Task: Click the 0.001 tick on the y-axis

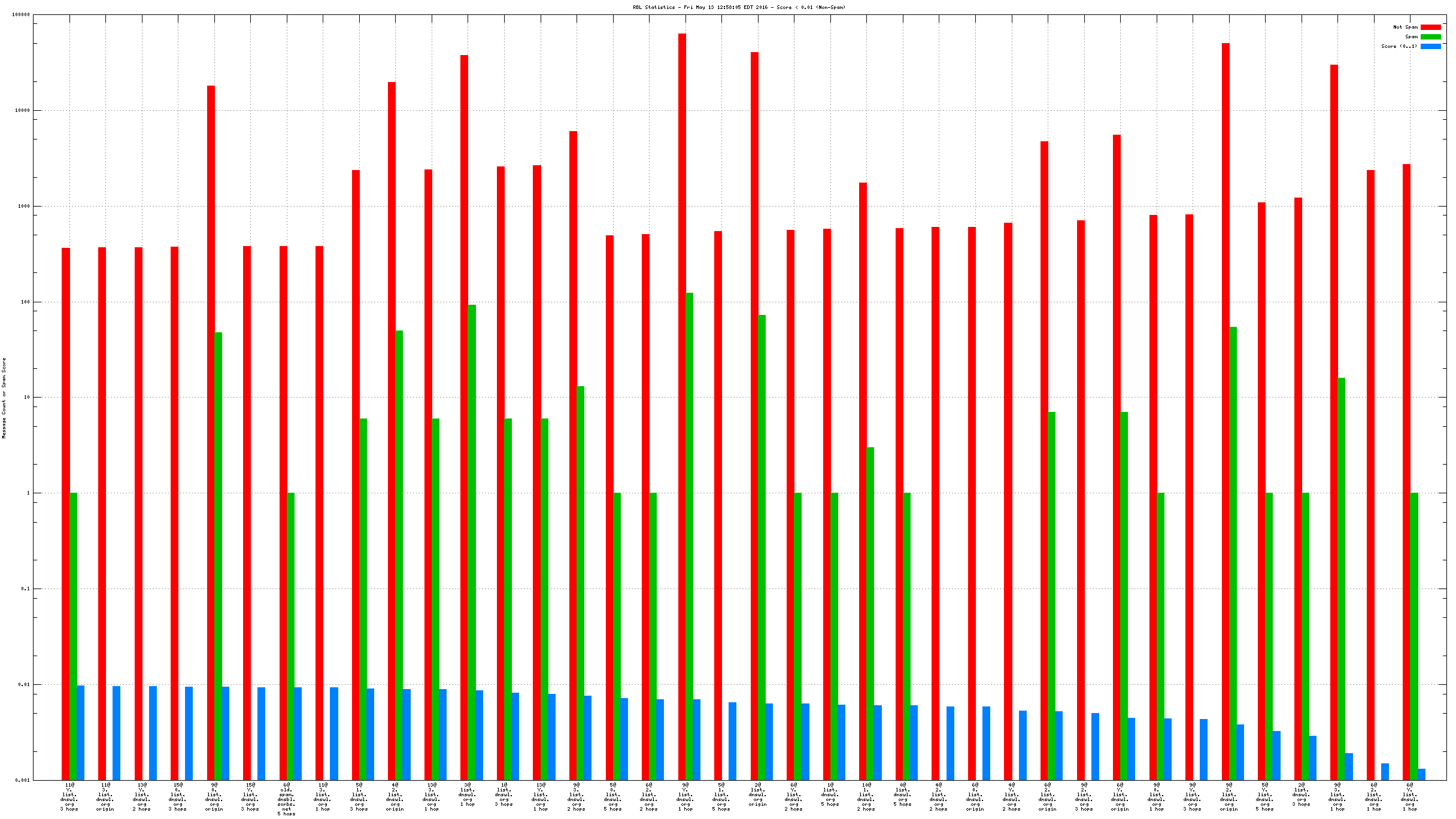Action: coord(22,780)
